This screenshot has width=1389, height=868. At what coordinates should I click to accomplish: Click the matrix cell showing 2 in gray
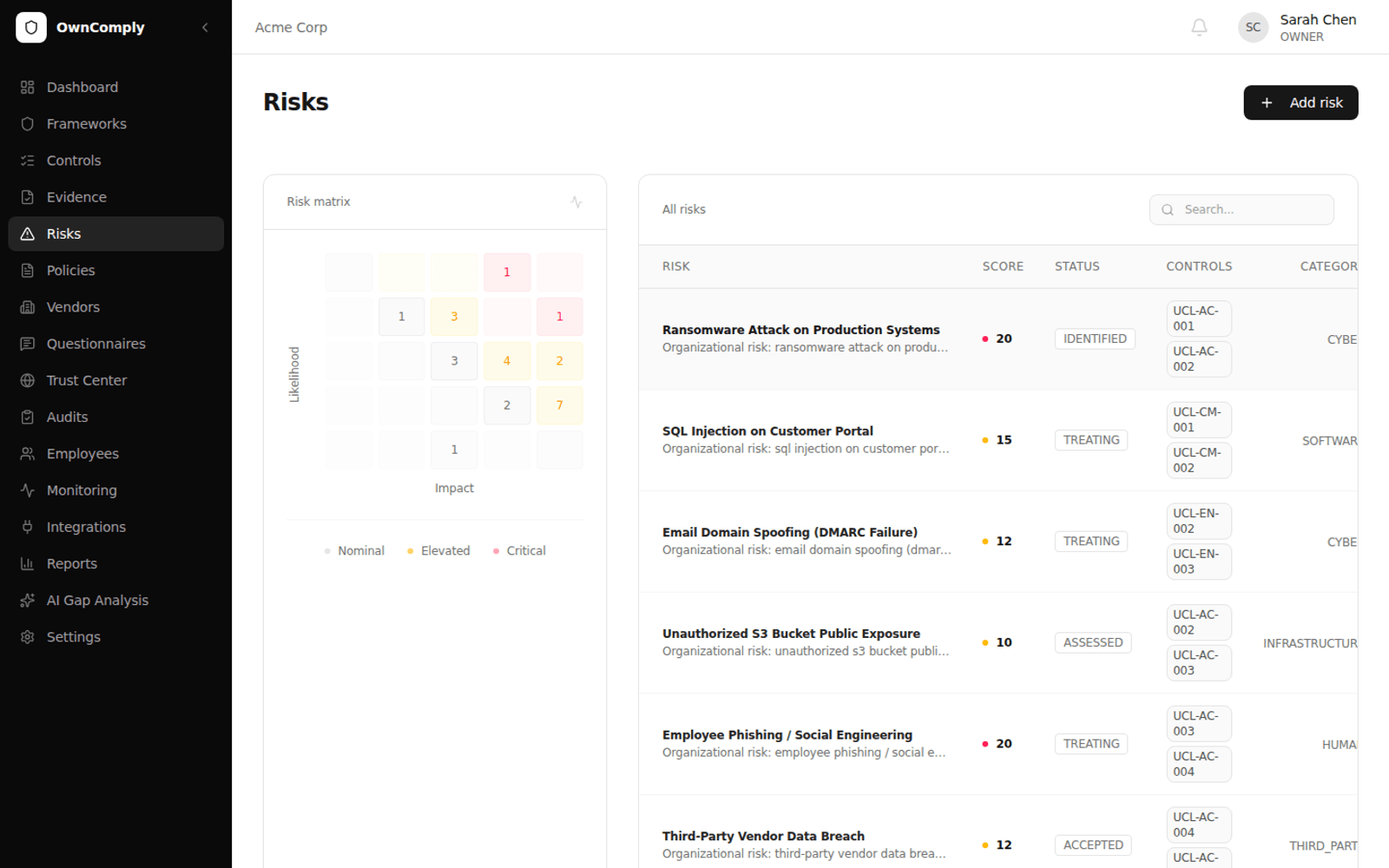(507, 405)
